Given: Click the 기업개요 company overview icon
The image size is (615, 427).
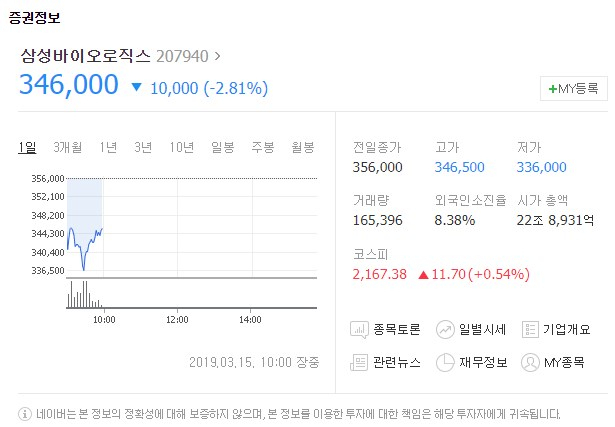Looking at the screenshot, I should [531, 329].
